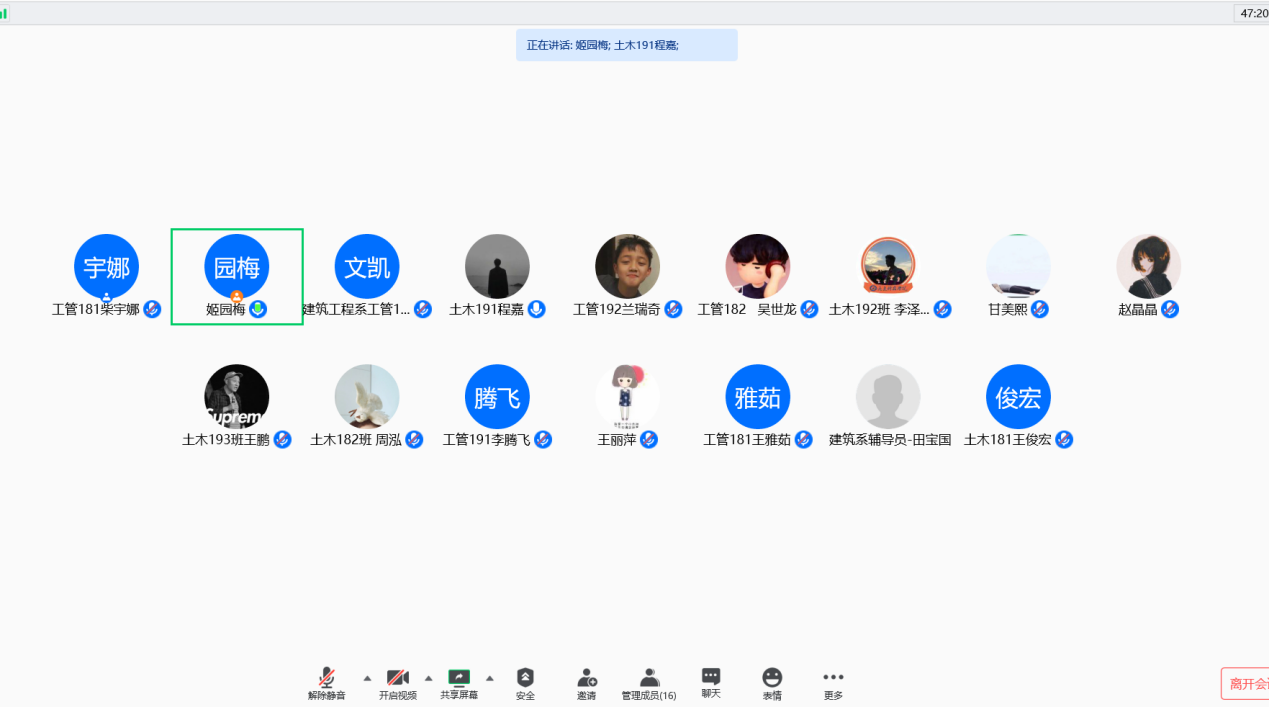Click 姬园梅's green microphone icon
This screenshot has height=707, width=1269.
pos(258,309)
